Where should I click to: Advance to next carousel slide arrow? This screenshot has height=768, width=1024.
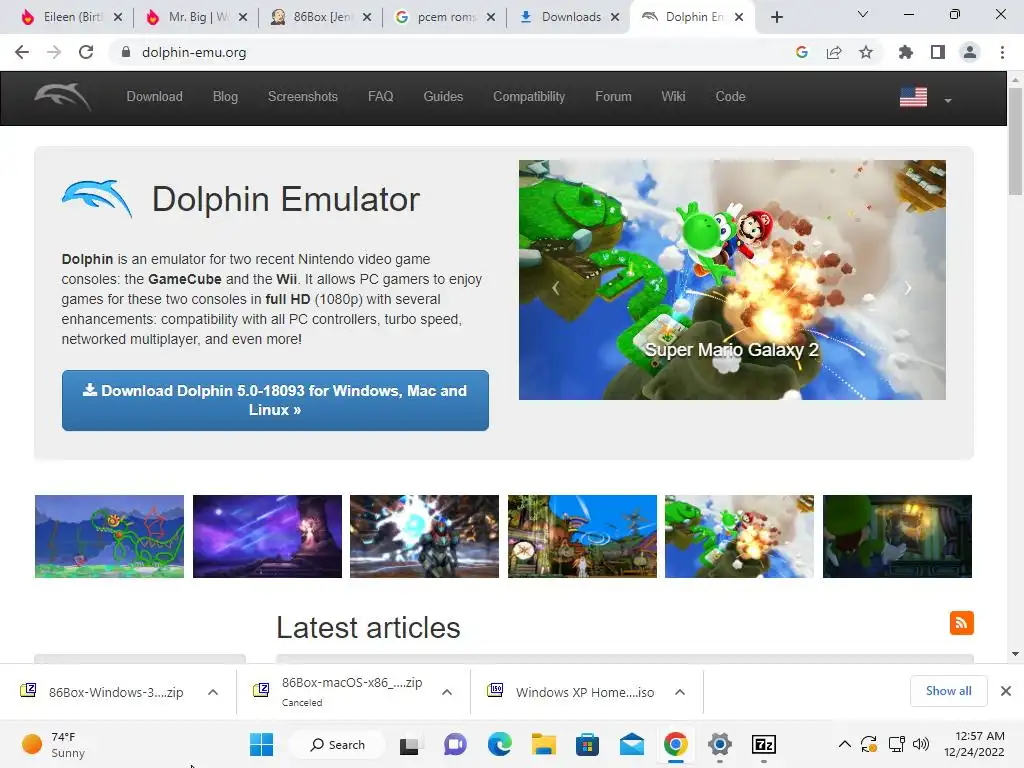908,288
